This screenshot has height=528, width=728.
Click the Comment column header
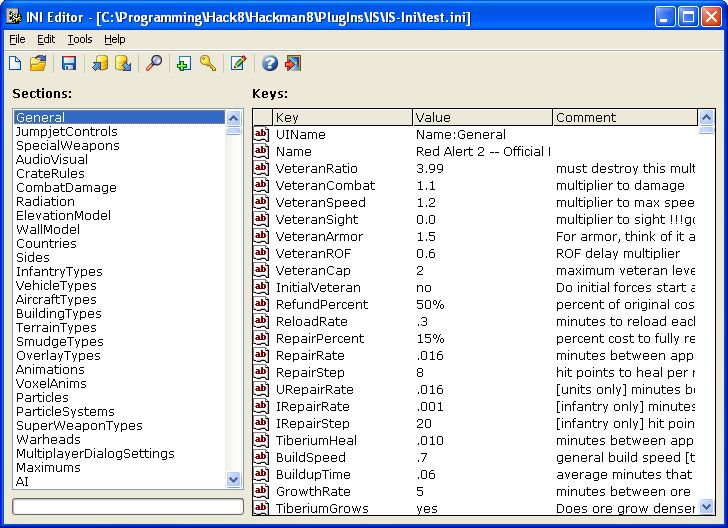coord(624,118)
